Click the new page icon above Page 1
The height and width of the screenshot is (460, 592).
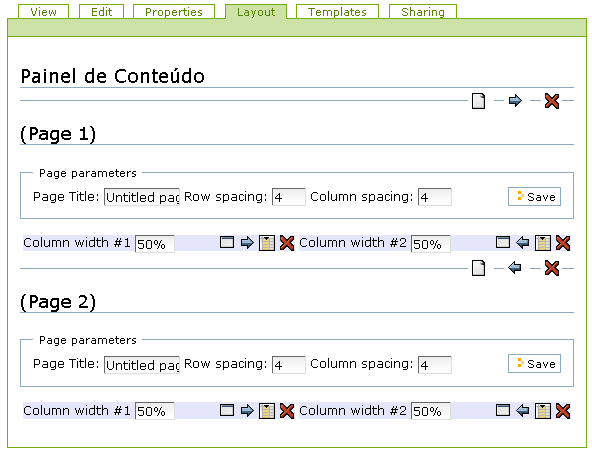pyautogui.click(x=478, y=101)
